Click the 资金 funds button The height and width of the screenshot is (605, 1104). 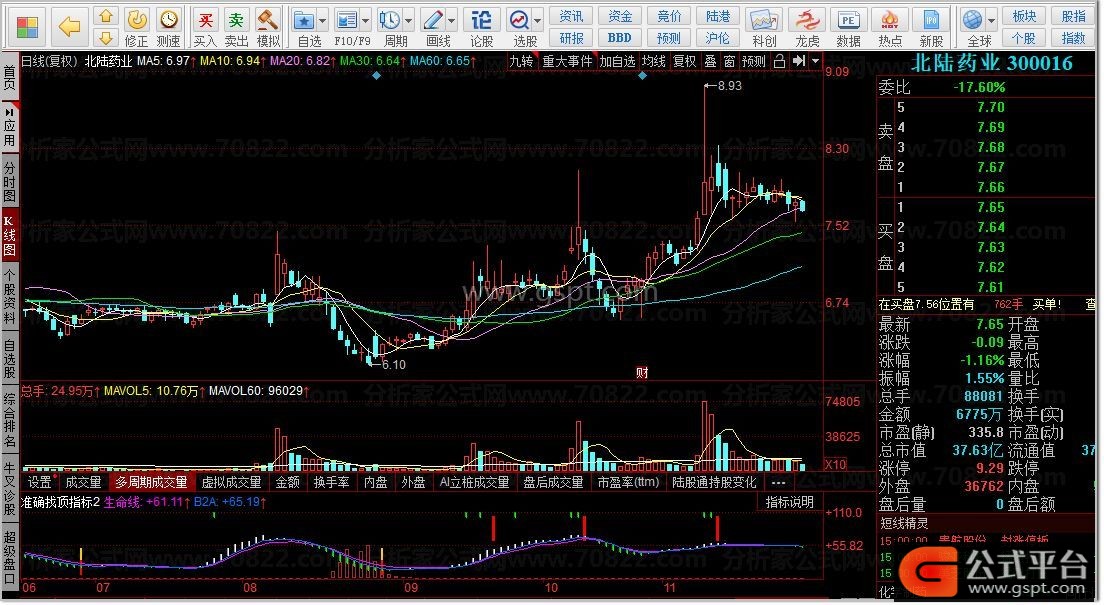pyautogui.click(x=620, y=16)
